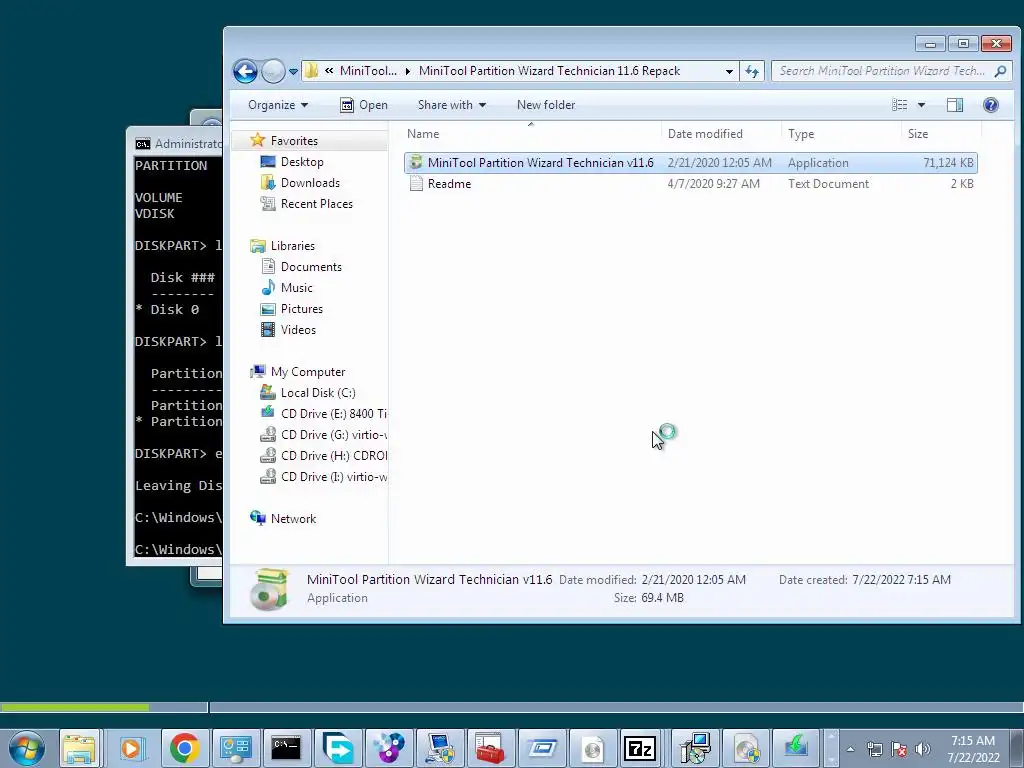Open the Organize menu
This screenshot has width=1024, height=768.
(278, 105)
